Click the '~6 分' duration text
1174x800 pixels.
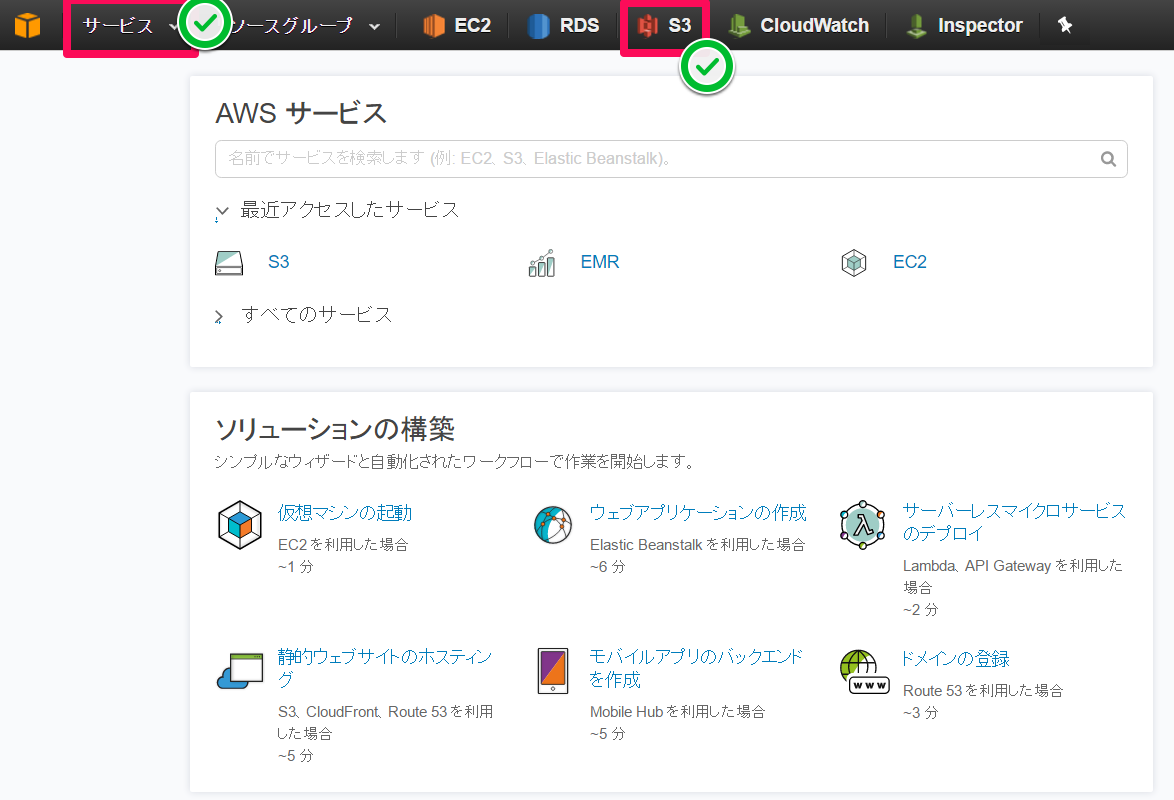coord(607,567)
